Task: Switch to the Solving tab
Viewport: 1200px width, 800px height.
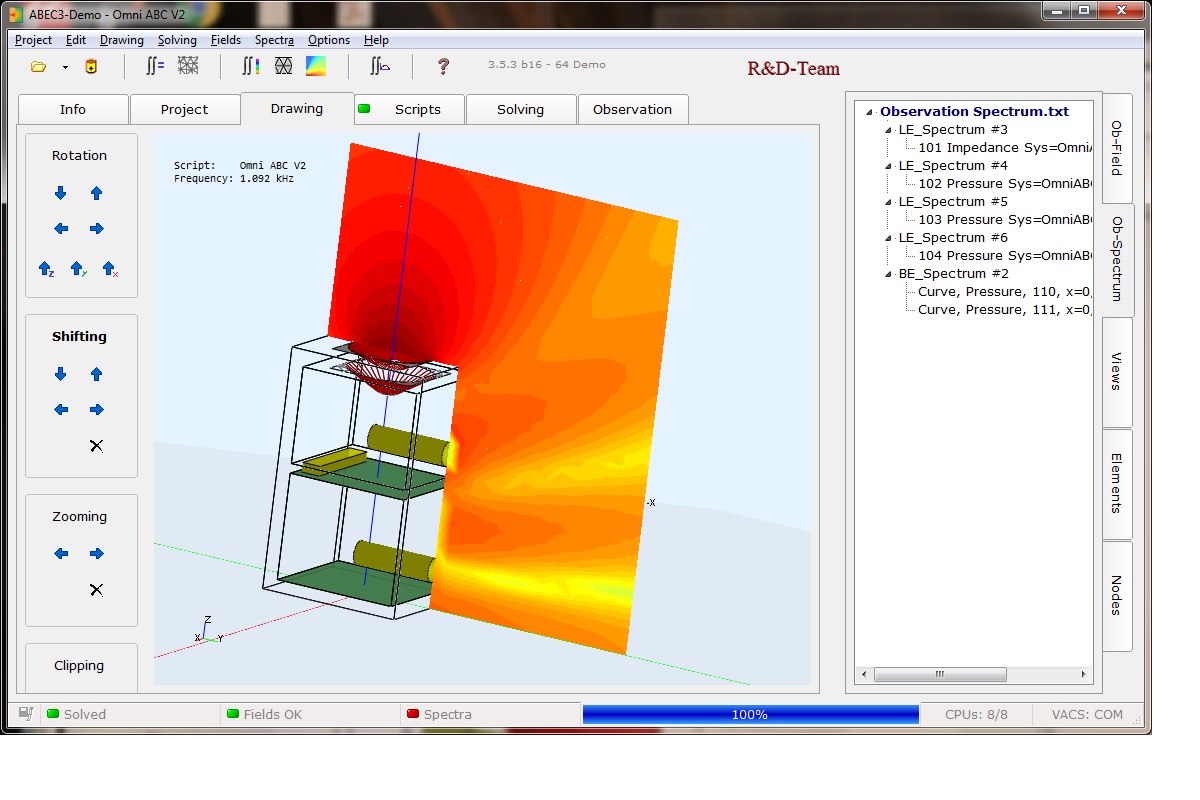Action: pyautogui.click(x=521, y=110)
